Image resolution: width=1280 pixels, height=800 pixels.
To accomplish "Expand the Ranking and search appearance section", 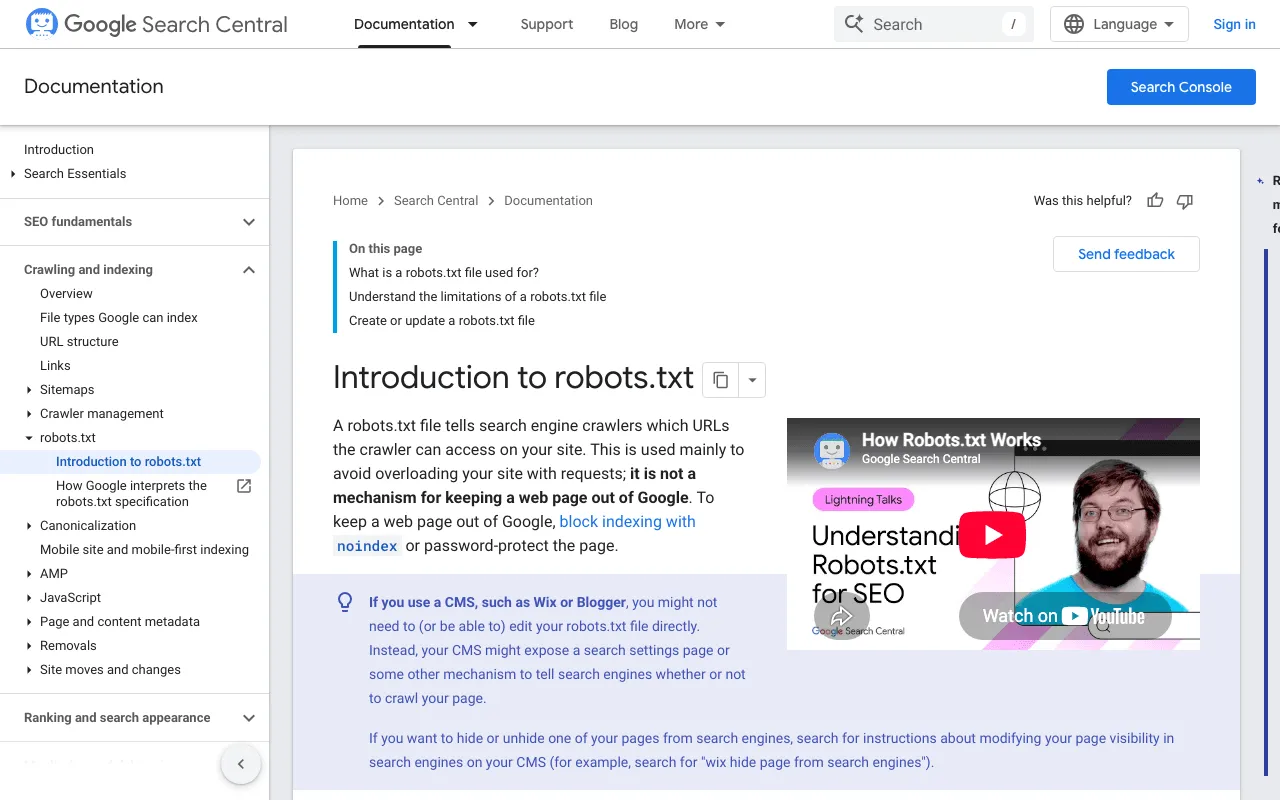I will (249, 718).
